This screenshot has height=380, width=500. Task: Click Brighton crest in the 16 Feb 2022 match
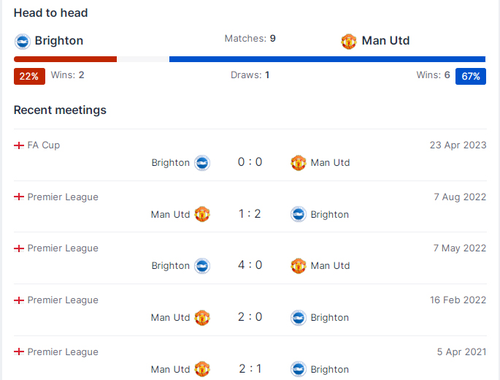298,317
